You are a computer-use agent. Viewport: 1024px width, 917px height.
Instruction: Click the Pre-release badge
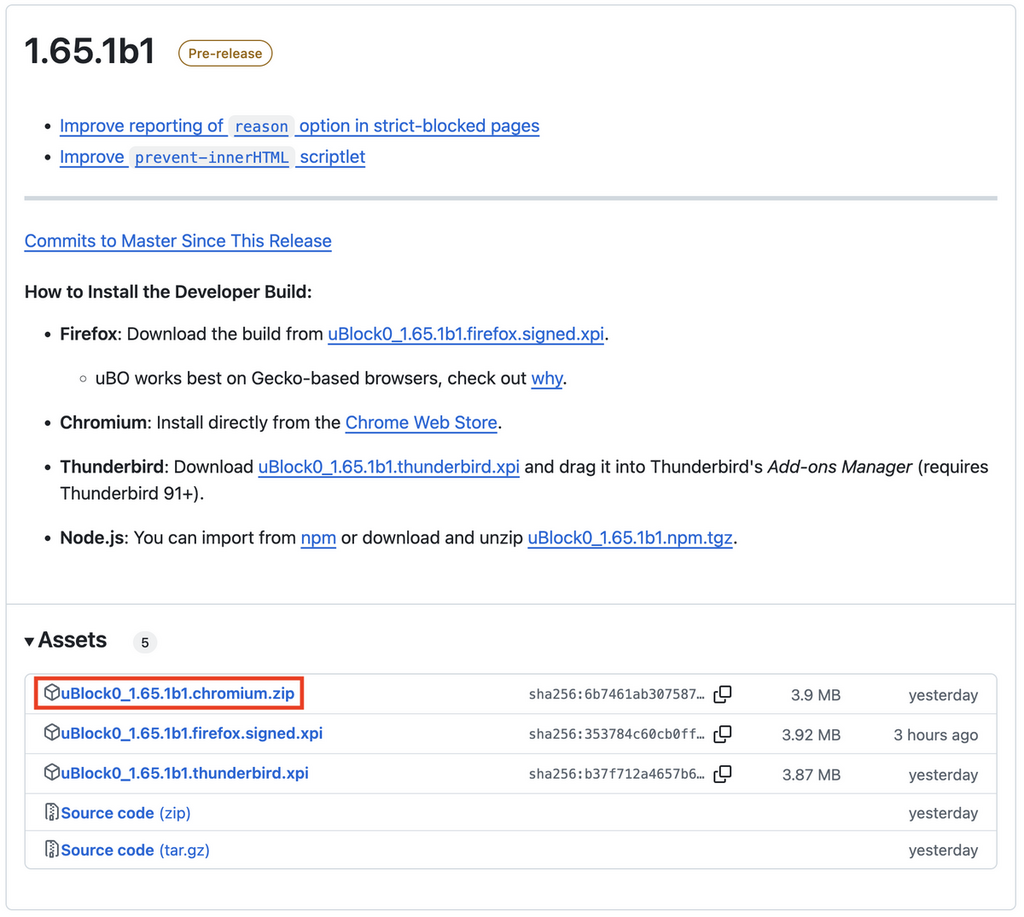pos(225,53)
